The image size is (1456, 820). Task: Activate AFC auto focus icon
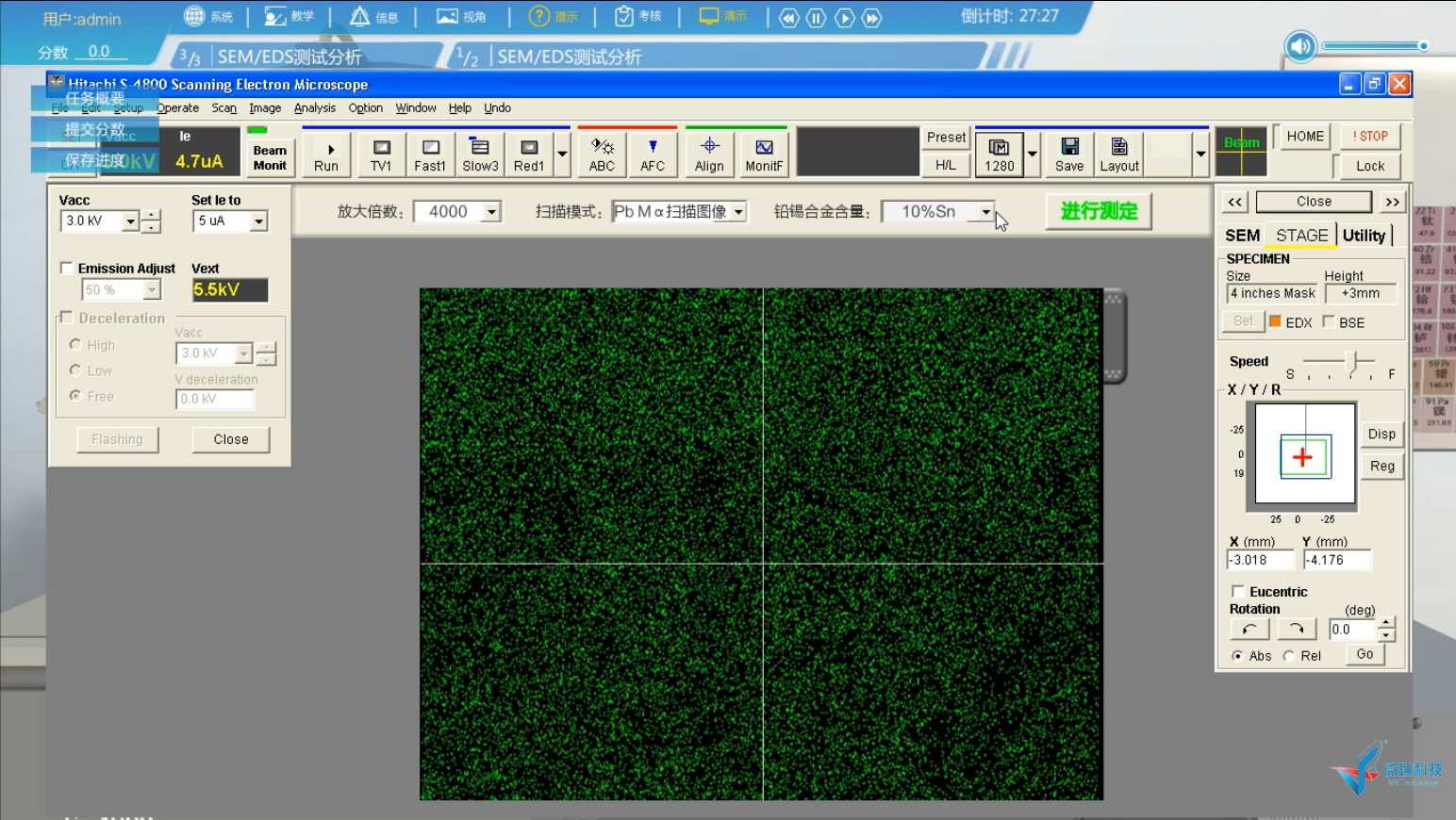tap(653, 156)
